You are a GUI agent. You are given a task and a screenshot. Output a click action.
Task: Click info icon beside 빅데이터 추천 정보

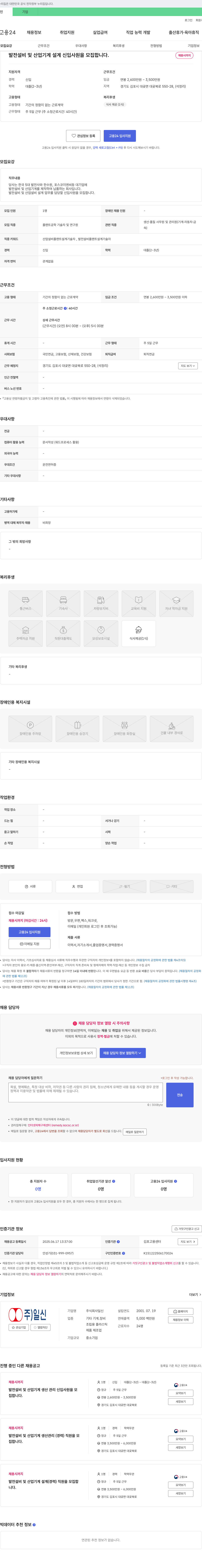tap(34, 1525)
